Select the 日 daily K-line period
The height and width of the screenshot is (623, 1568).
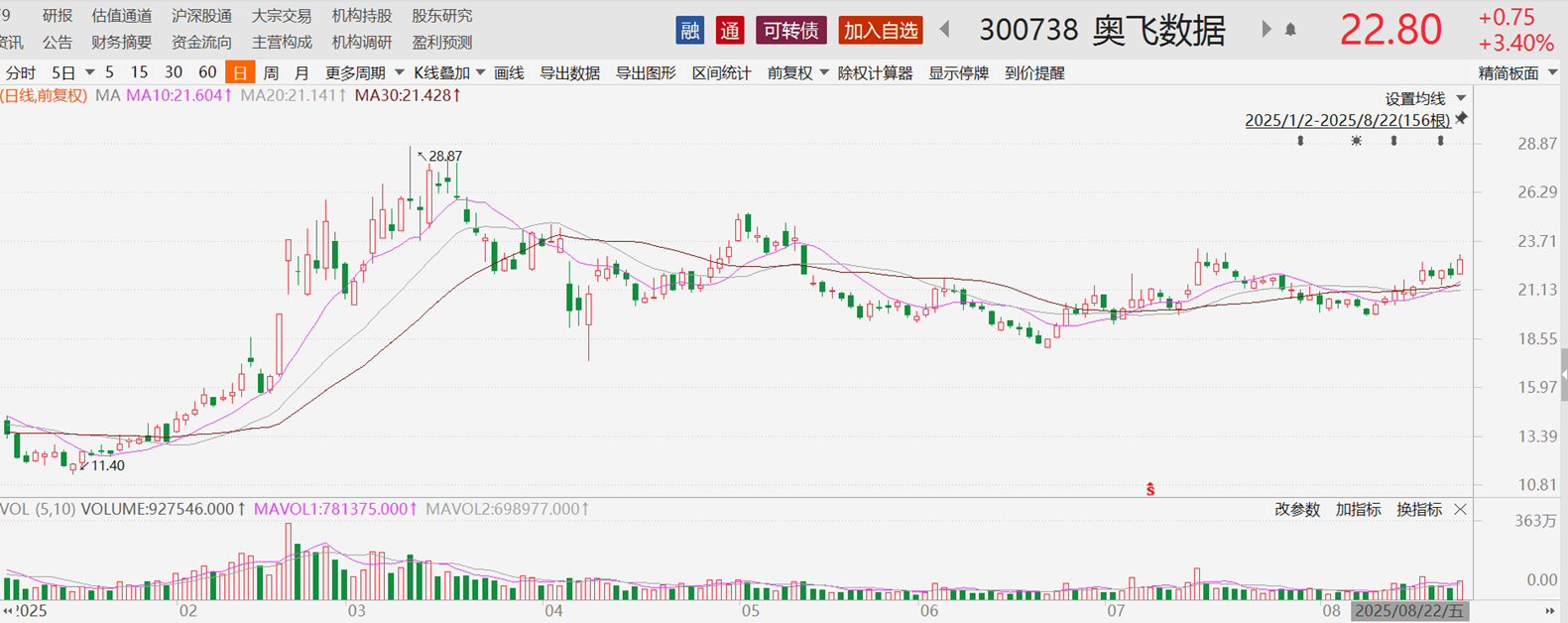pos(239,72)
